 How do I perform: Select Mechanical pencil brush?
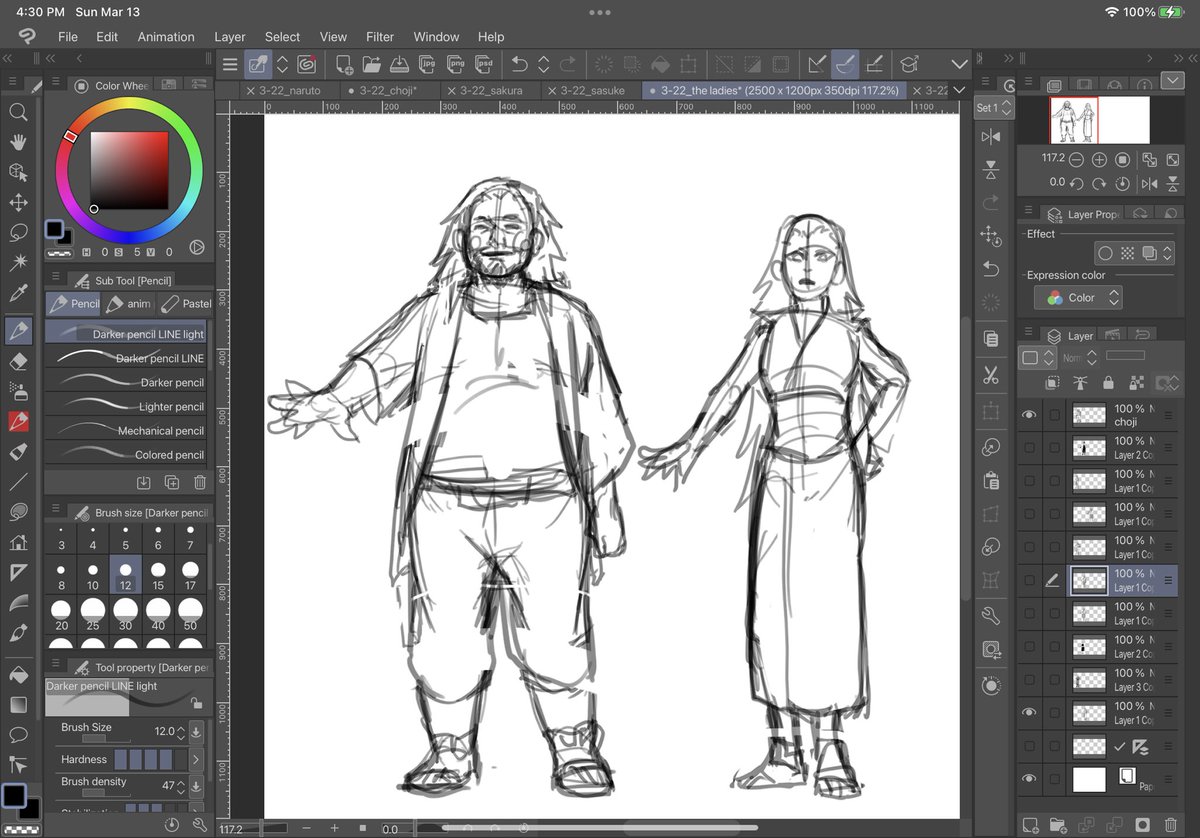(x=126, y=431)
